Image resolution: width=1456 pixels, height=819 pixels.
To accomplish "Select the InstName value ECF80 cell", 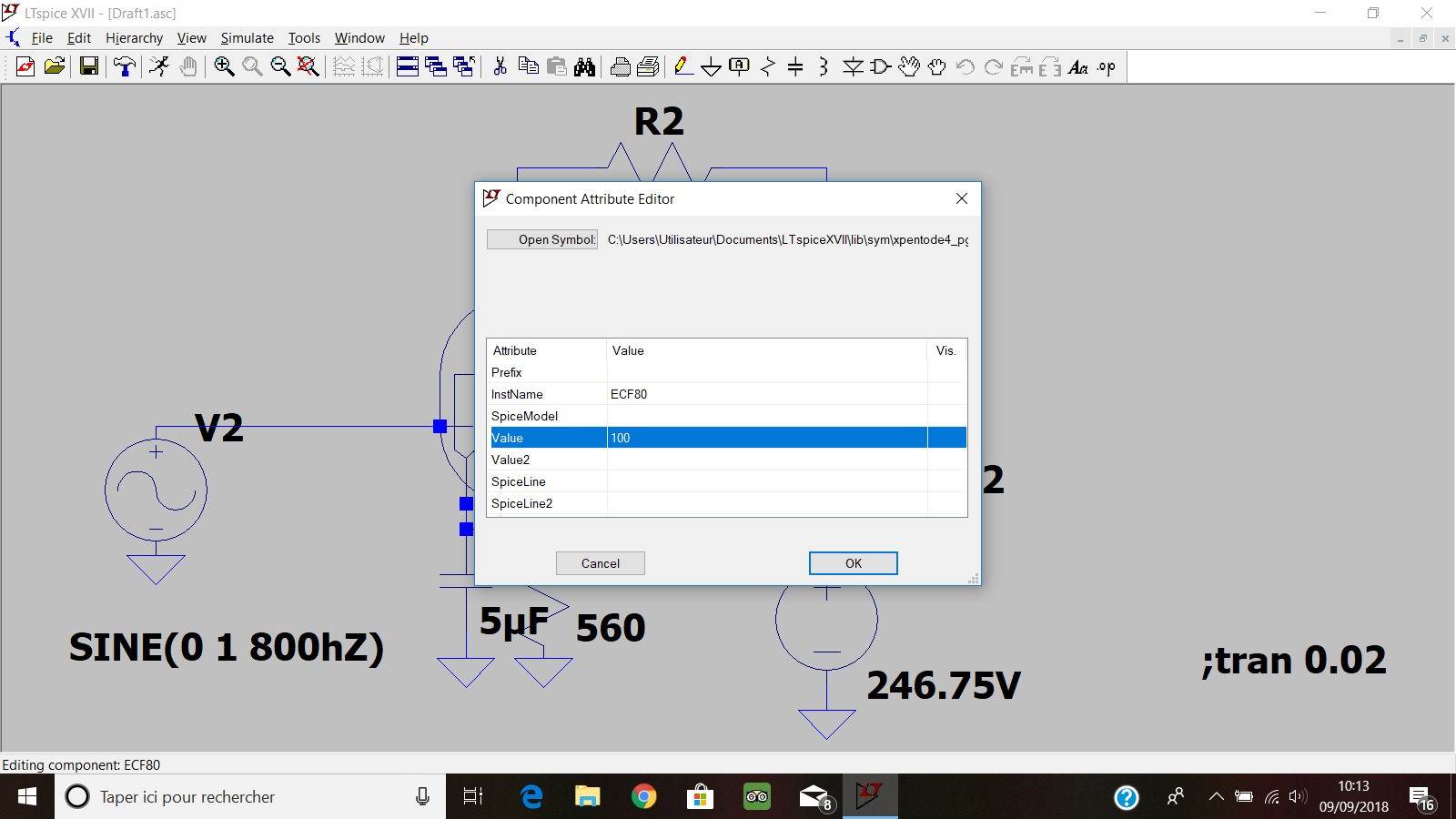I will pyautogui.click(x=767, y=394).
